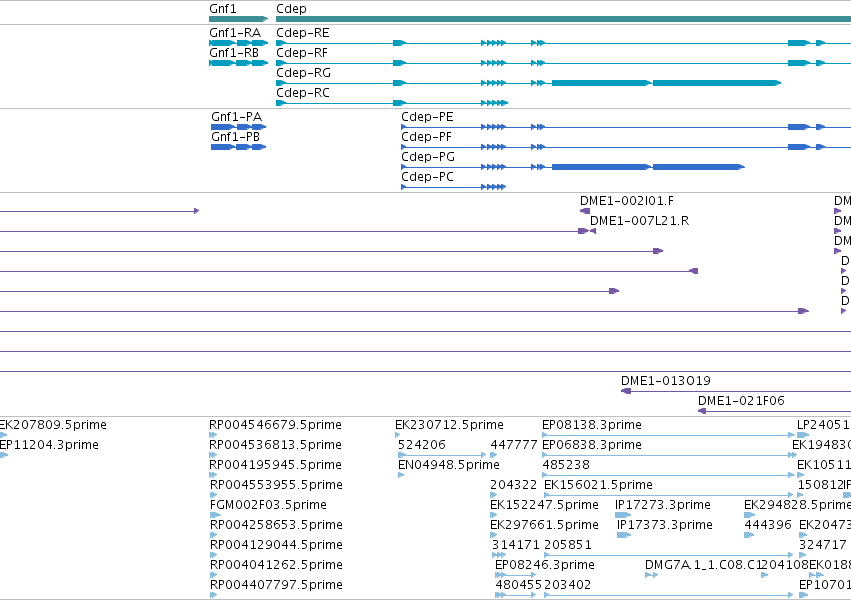Screen dimensions: 851x600
Task: Select IP17273.3prime EST label
Action: coord(663,506)
